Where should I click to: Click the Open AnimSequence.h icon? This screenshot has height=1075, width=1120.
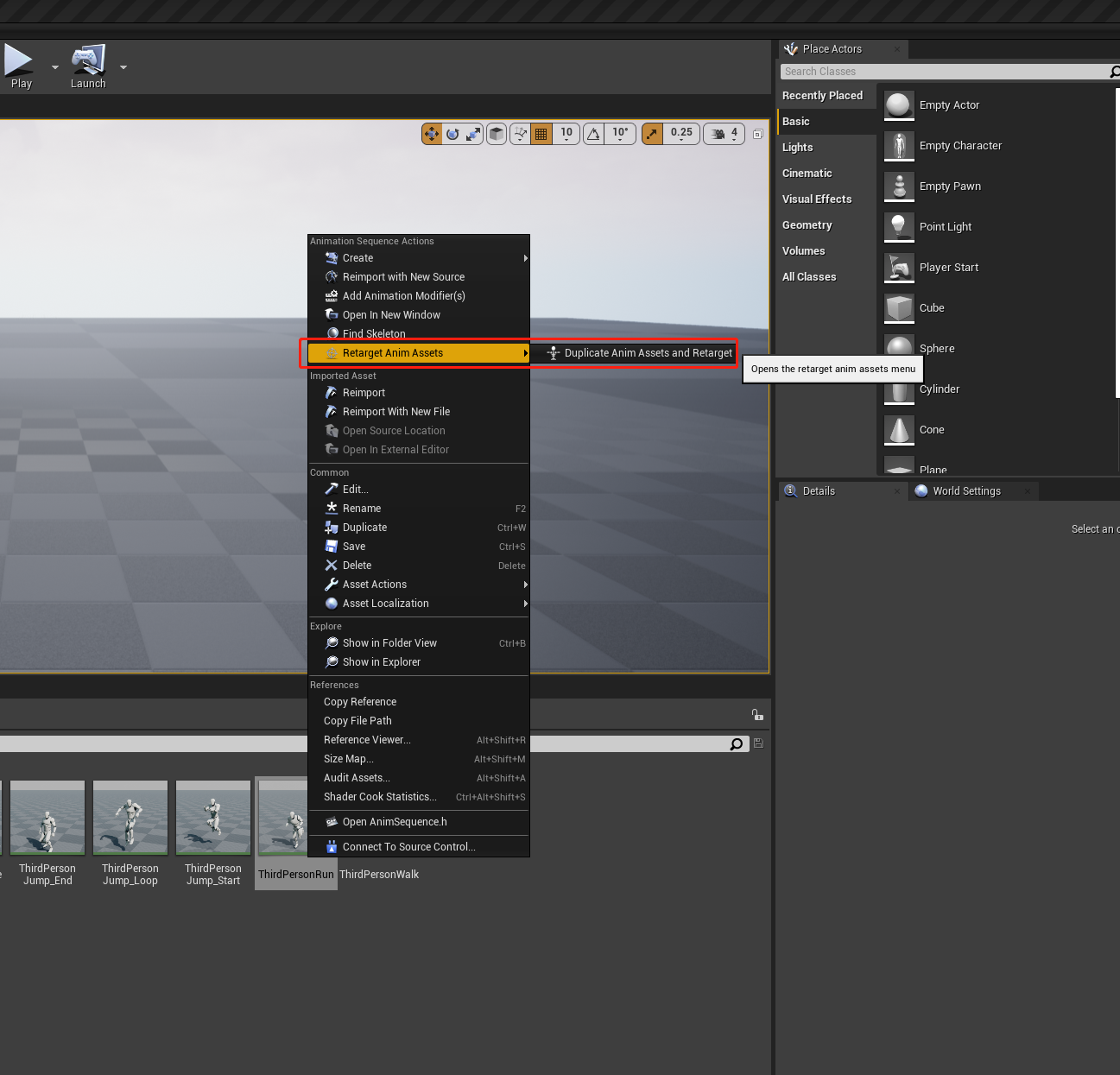(332, 822)
